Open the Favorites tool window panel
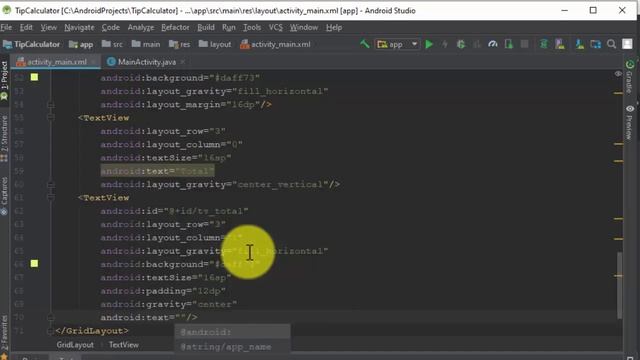640x360 pixels. click(4, 337)
